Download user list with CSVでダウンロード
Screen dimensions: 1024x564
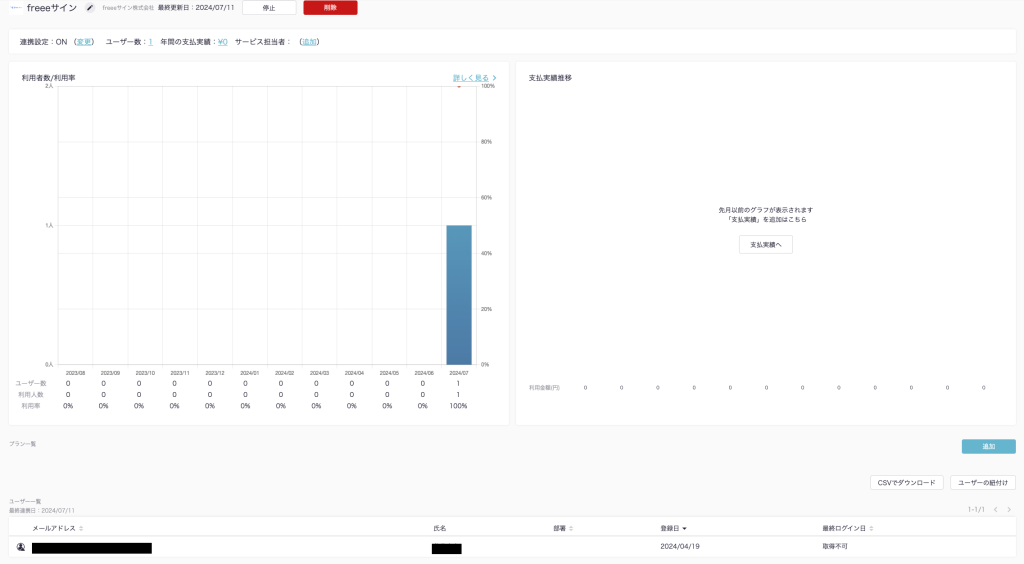click(906, 483)
